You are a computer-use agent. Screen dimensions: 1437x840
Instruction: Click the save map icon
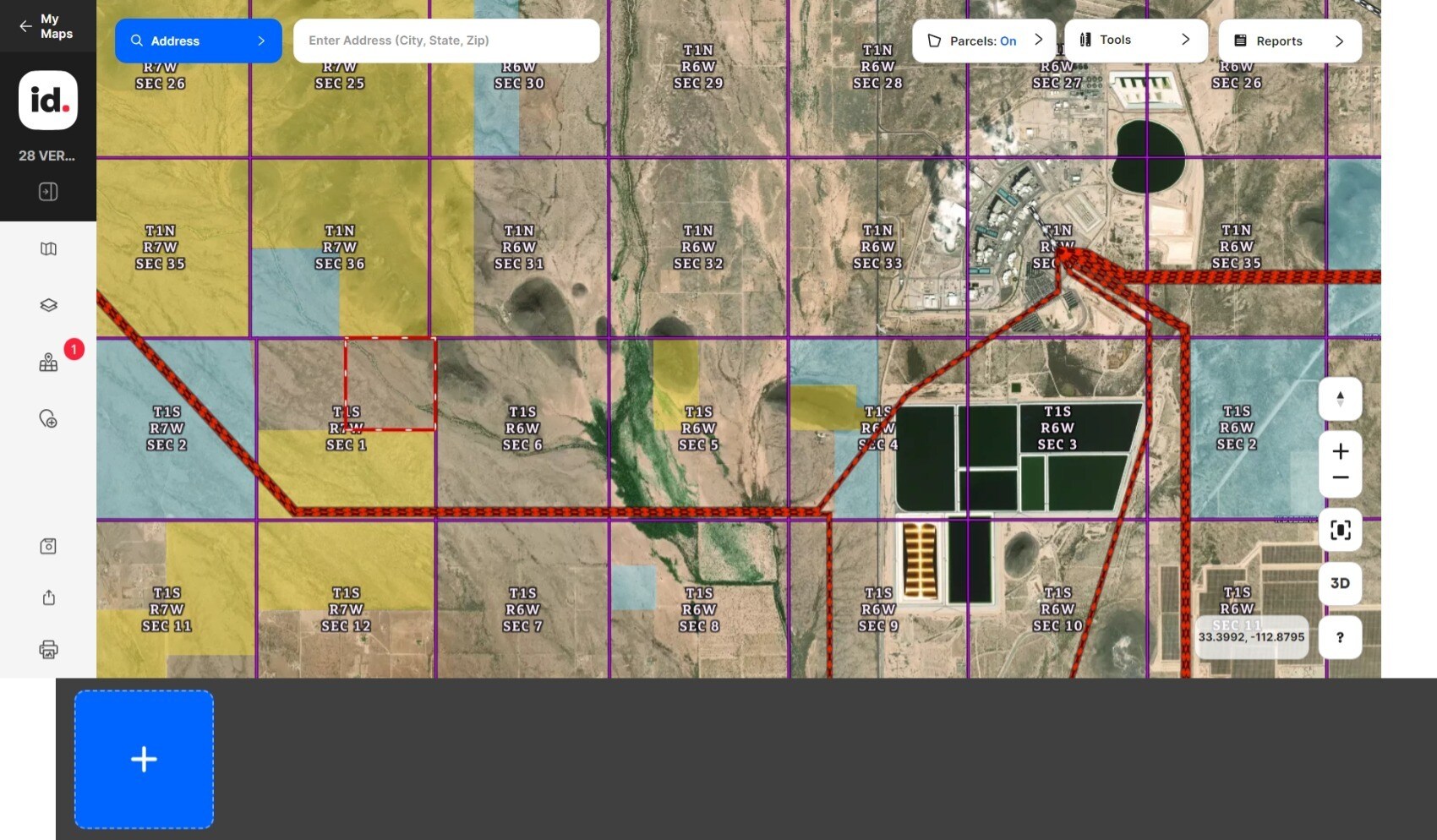coord(48,546)
